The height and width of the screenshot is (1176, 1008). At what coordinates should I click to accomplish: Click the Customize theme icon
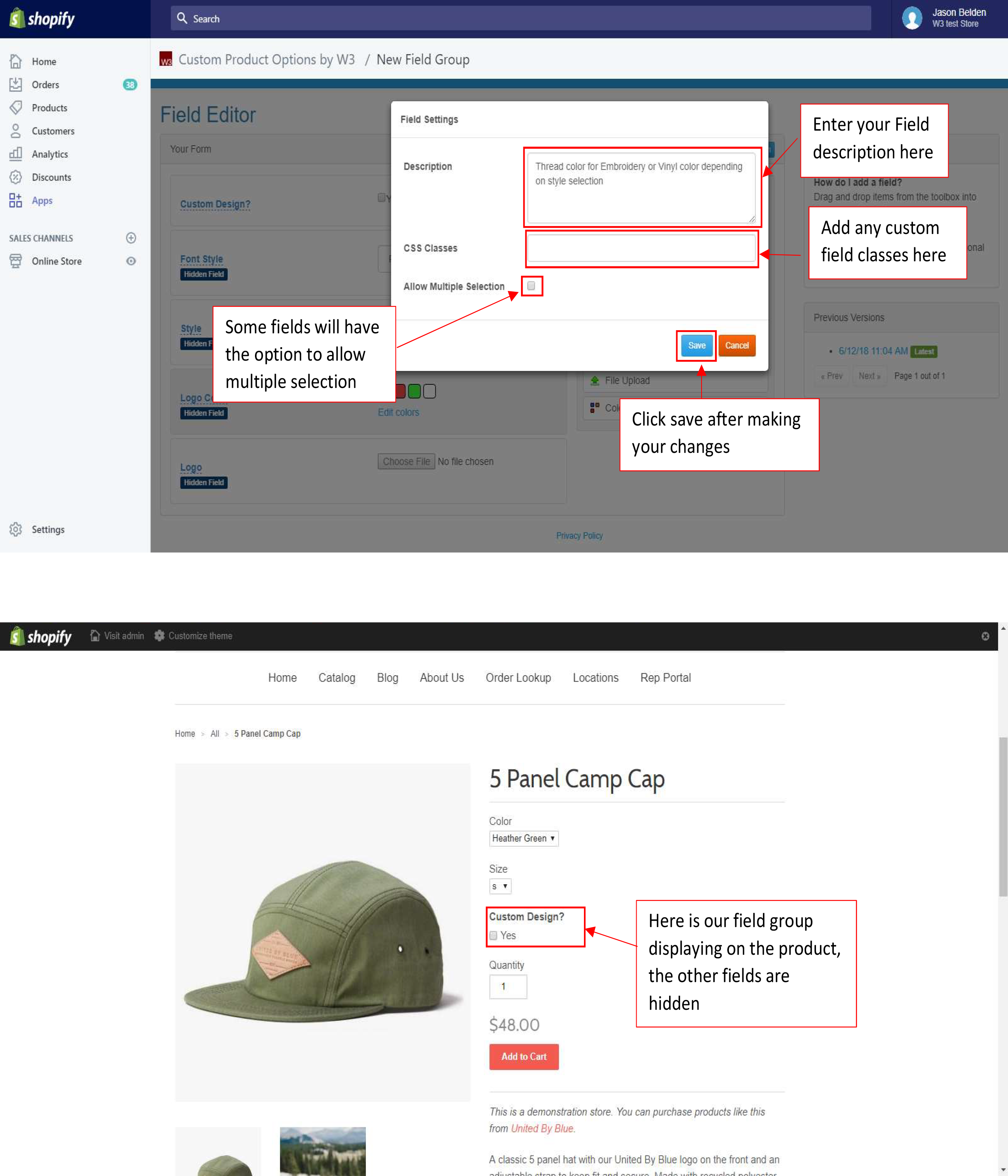[160, 636]
